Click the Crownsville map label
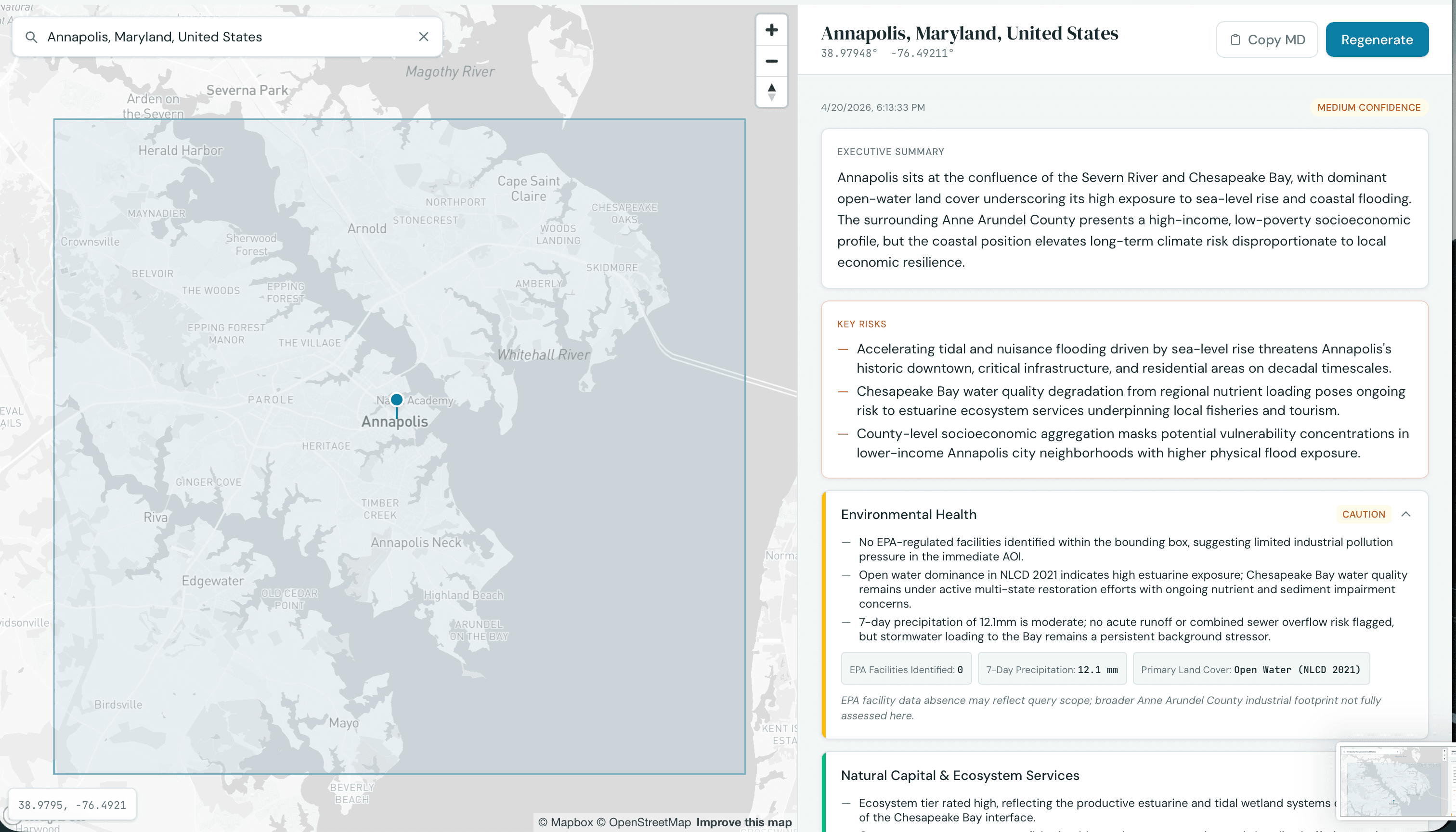 point(91,242)
